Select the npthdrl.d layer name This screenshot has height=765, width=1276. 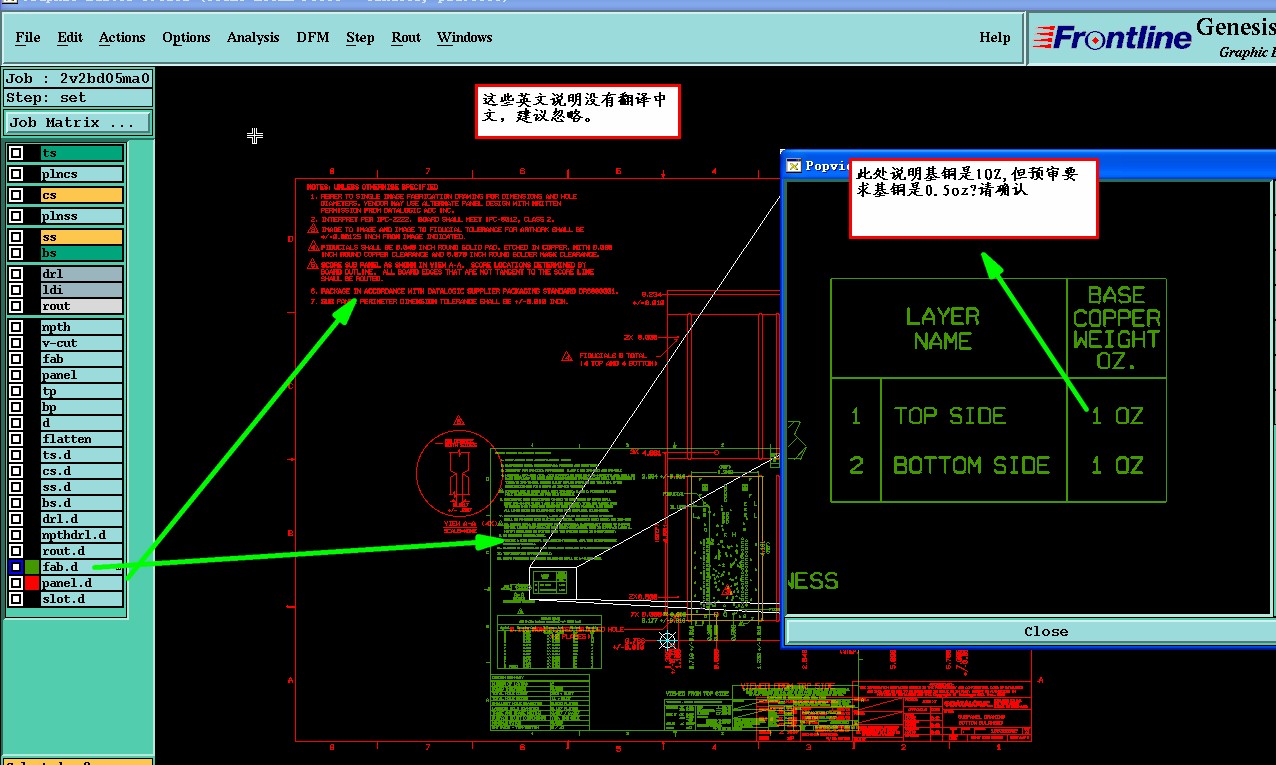[82, 535]
